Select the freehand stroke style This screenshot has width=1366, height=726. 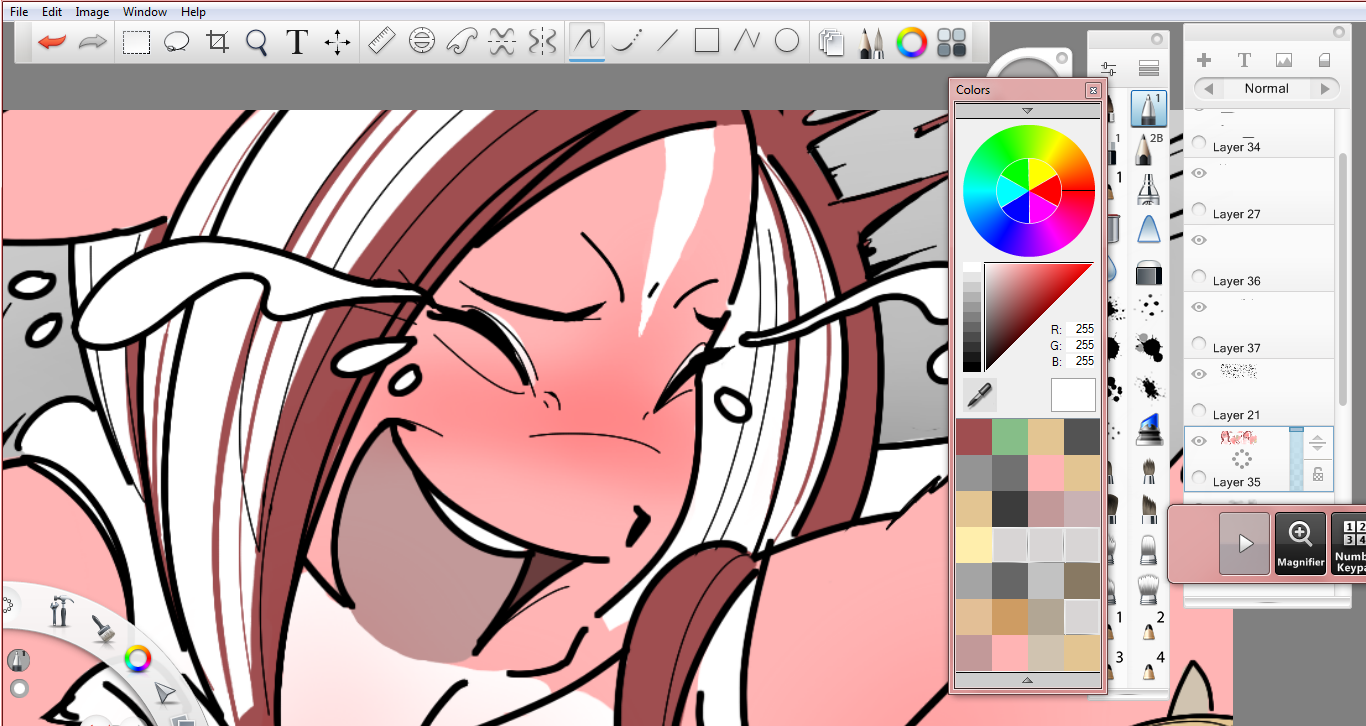point(586,41)
